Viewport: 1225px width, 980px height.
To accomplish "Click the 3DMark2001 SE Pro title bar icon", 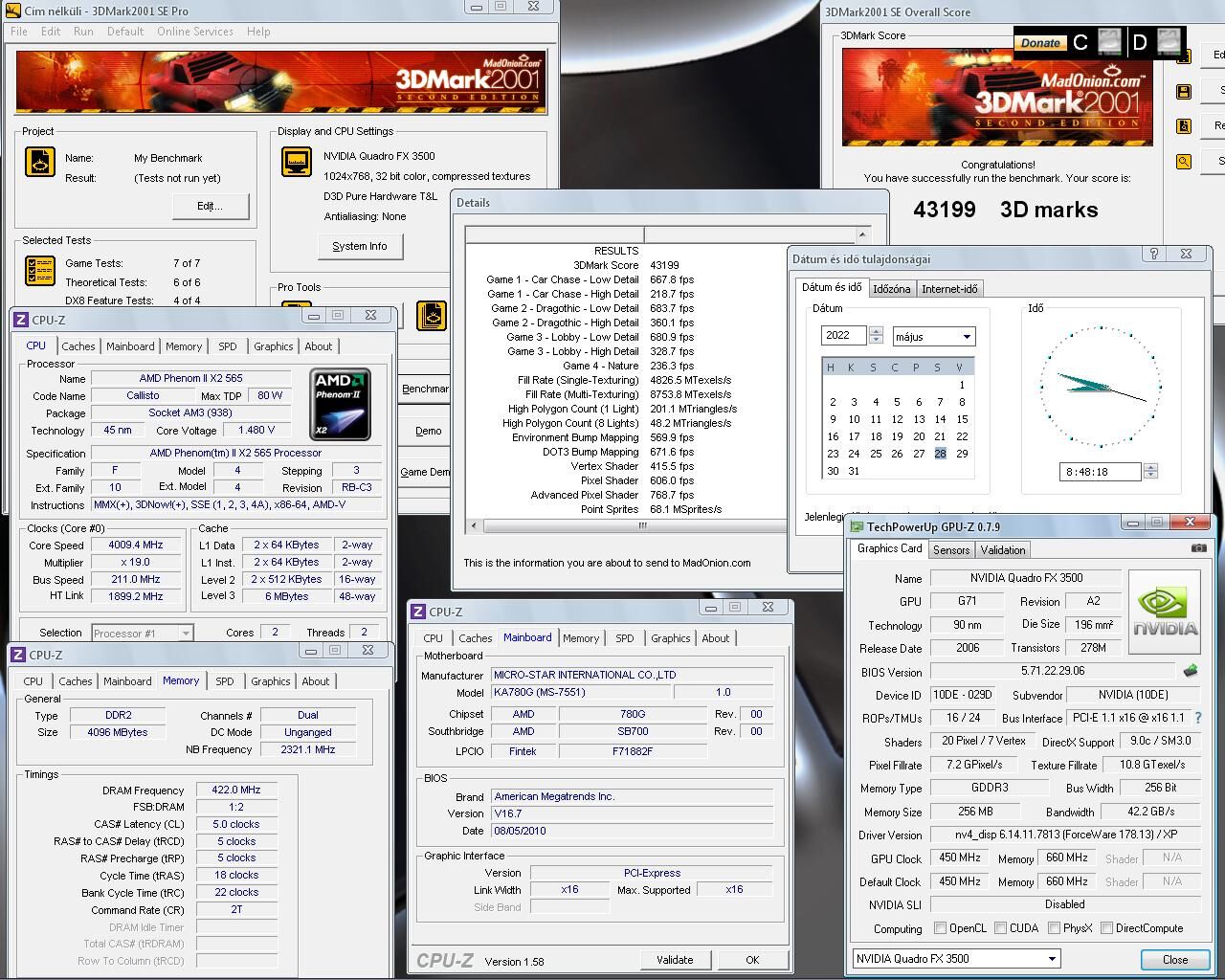I will point(12,11).
